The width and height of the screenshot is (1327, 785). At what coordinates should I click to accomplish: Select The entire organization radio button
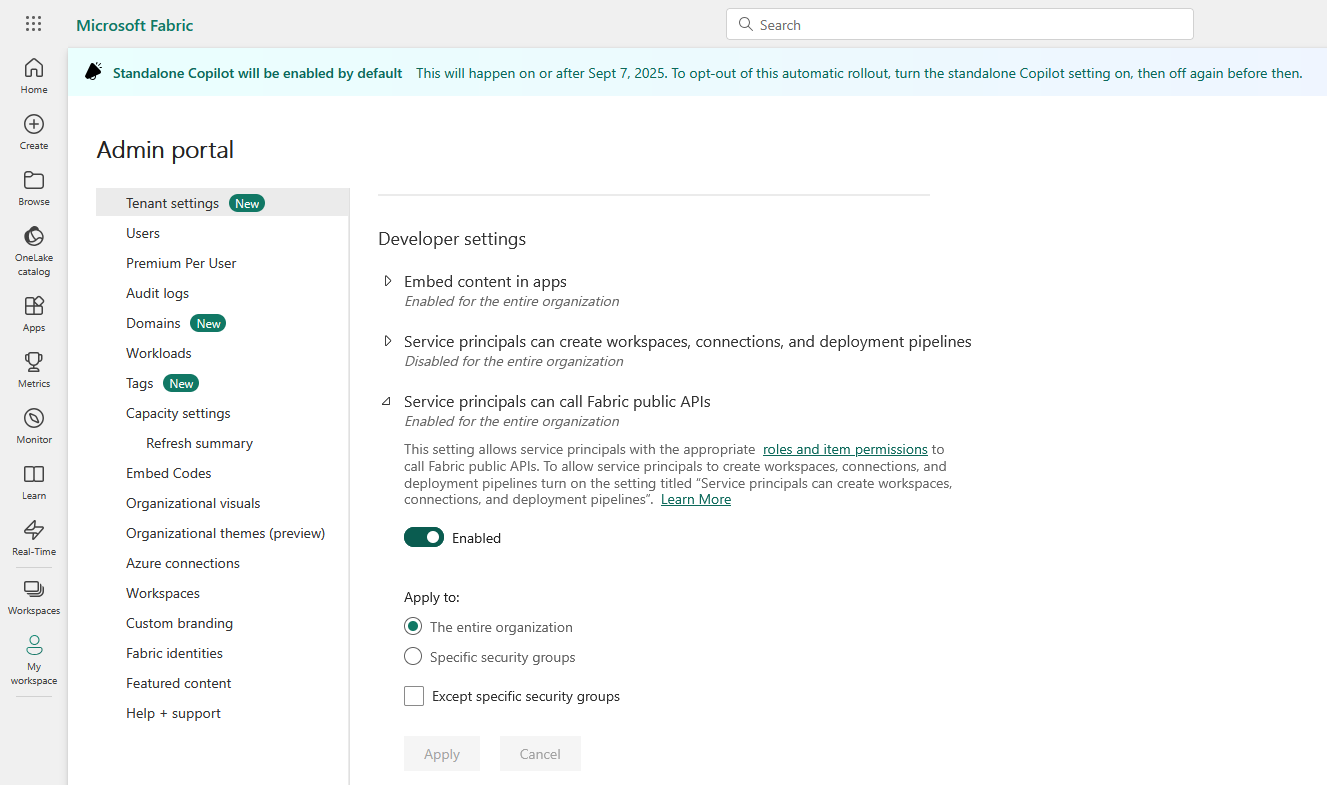[413, 627]
